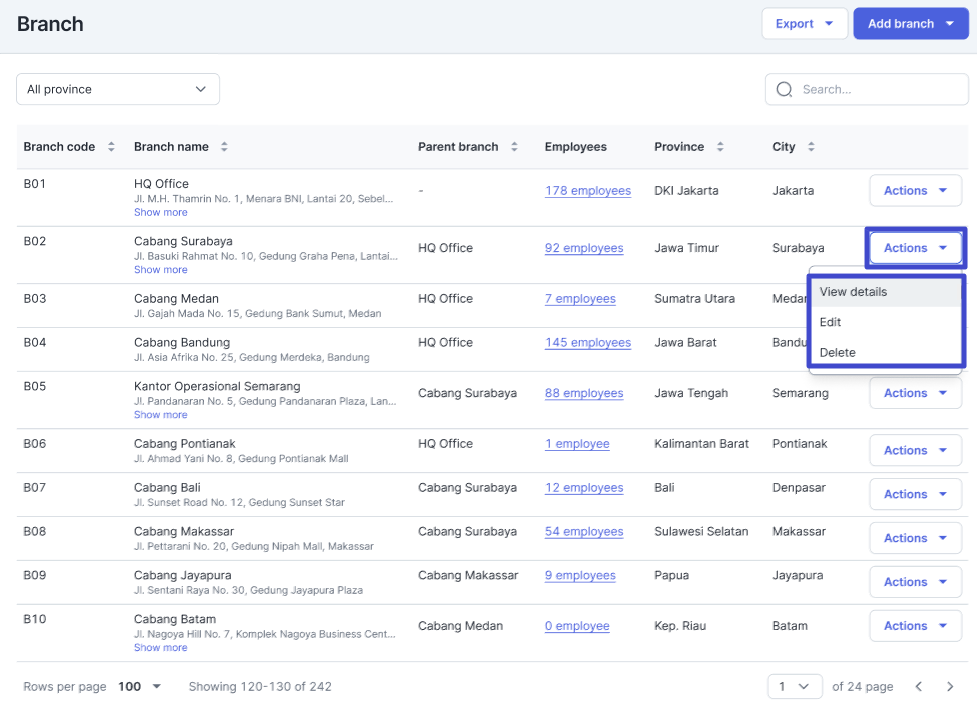The width and height of the screenshot is (977, 708).
Task: Expand the All province filter
Action: pos(118,89)
